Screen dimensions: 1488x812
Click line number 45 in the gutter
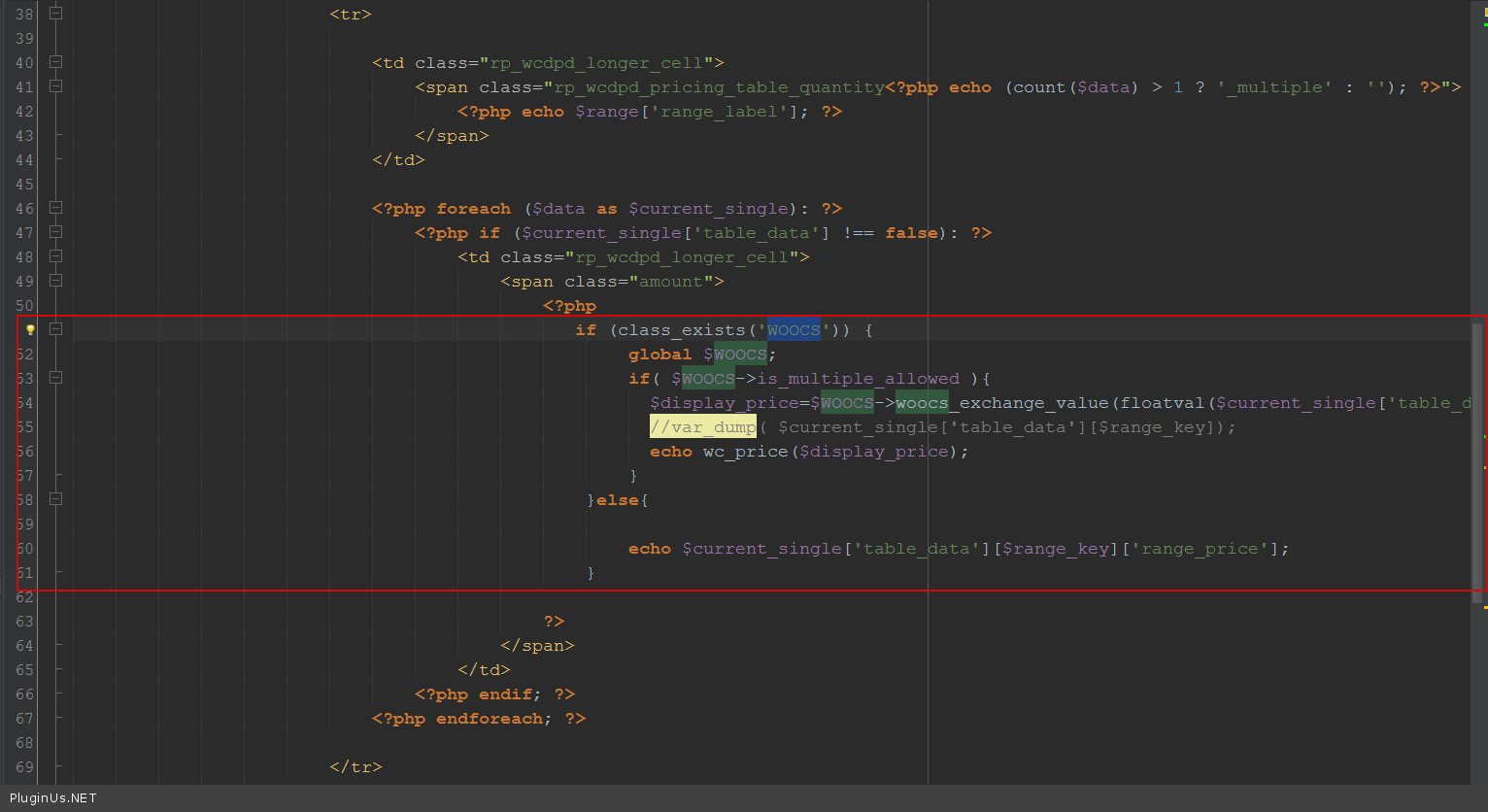[x=24, y=185]
